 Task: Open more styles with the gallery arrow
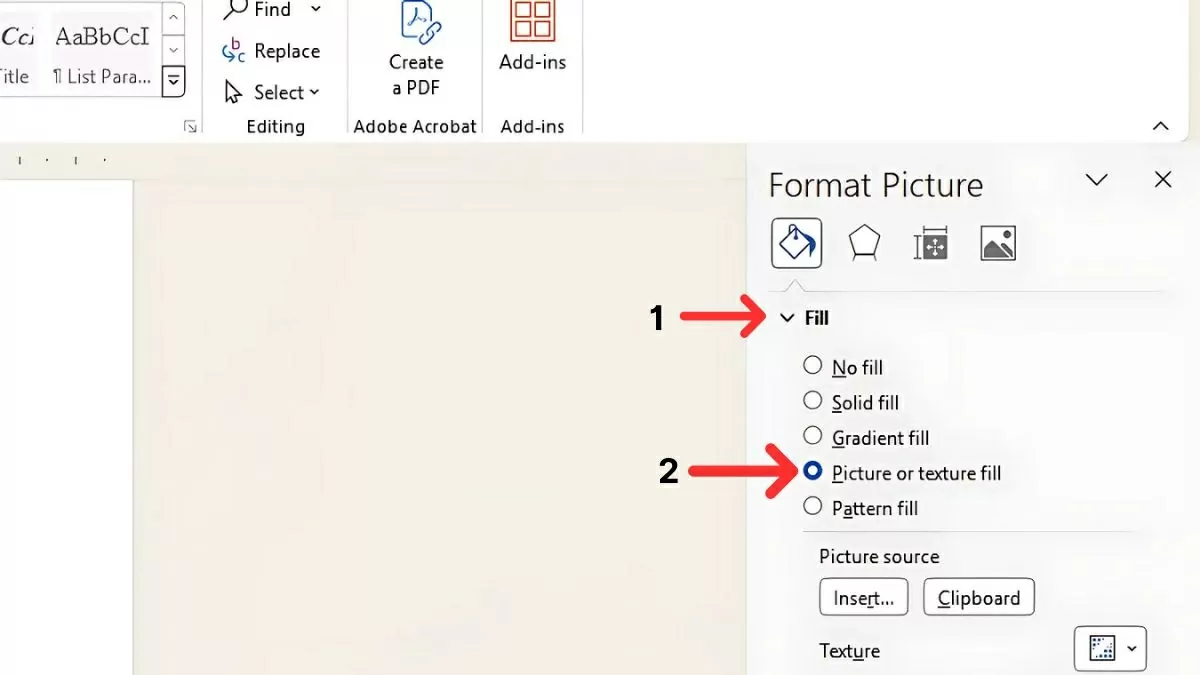[172, 81]
